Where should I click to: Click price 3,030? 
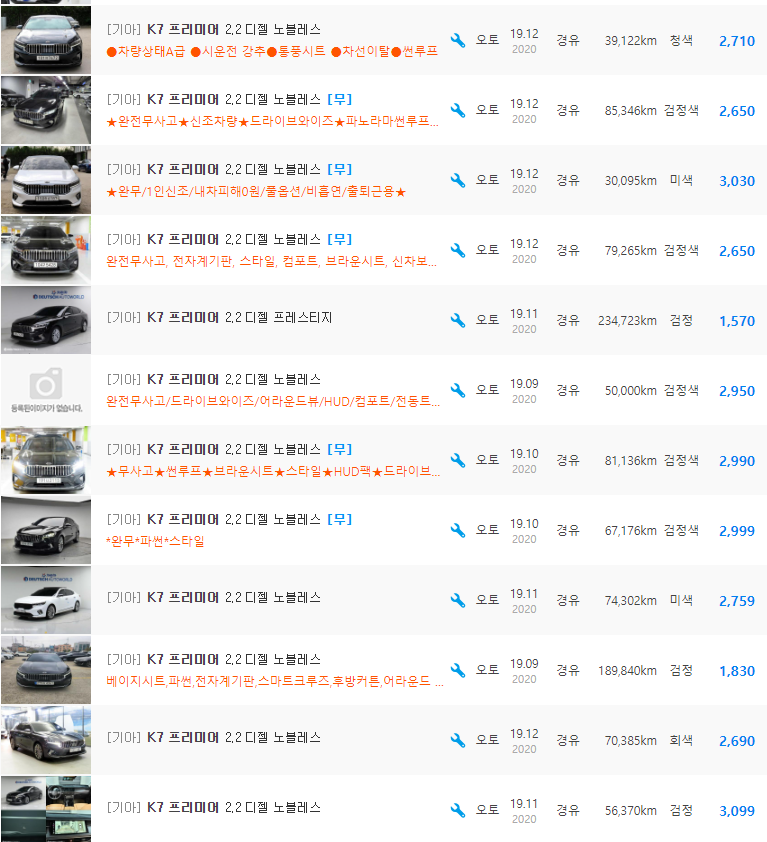737,181
